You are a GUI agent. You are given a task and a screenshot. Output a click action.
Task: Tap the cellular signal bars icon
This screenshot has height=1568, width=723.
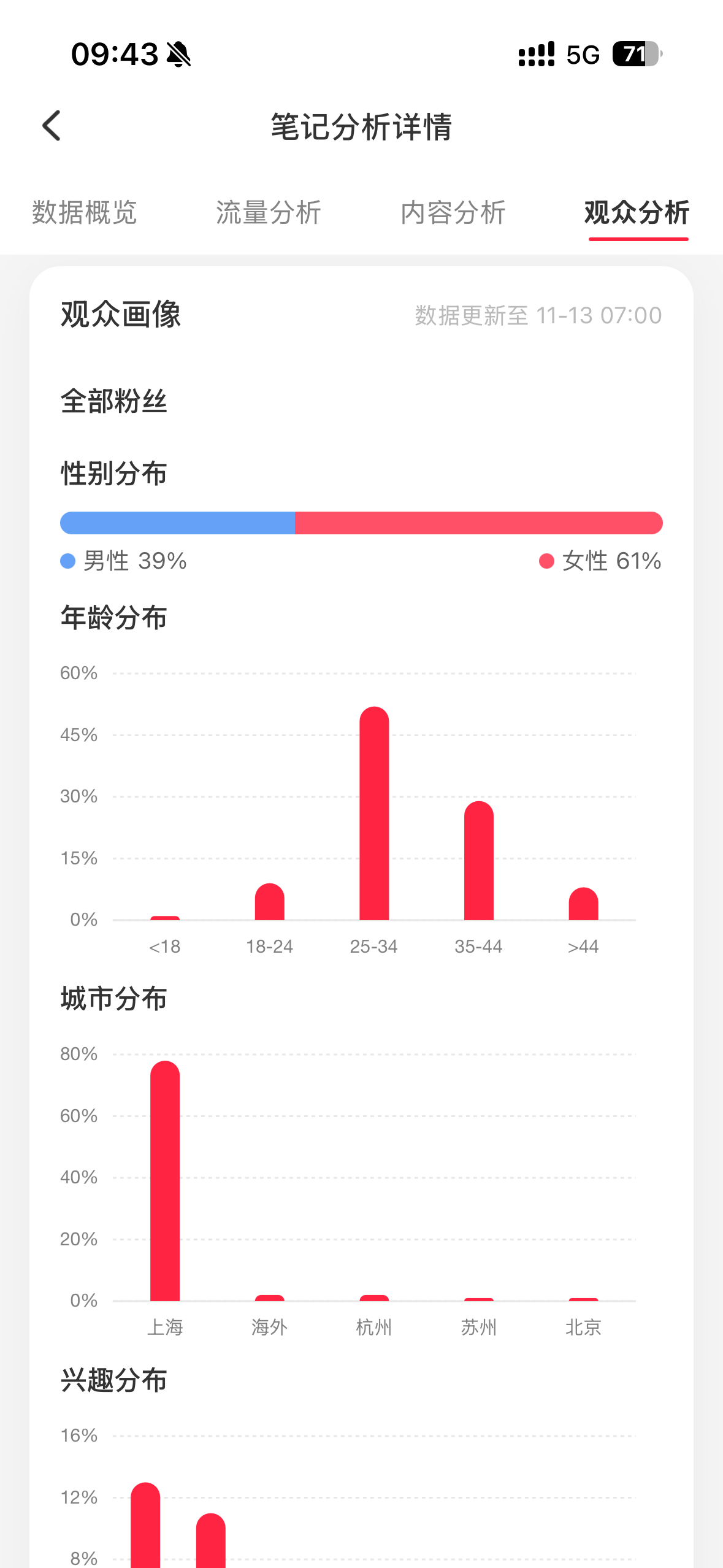click(536, 54)
